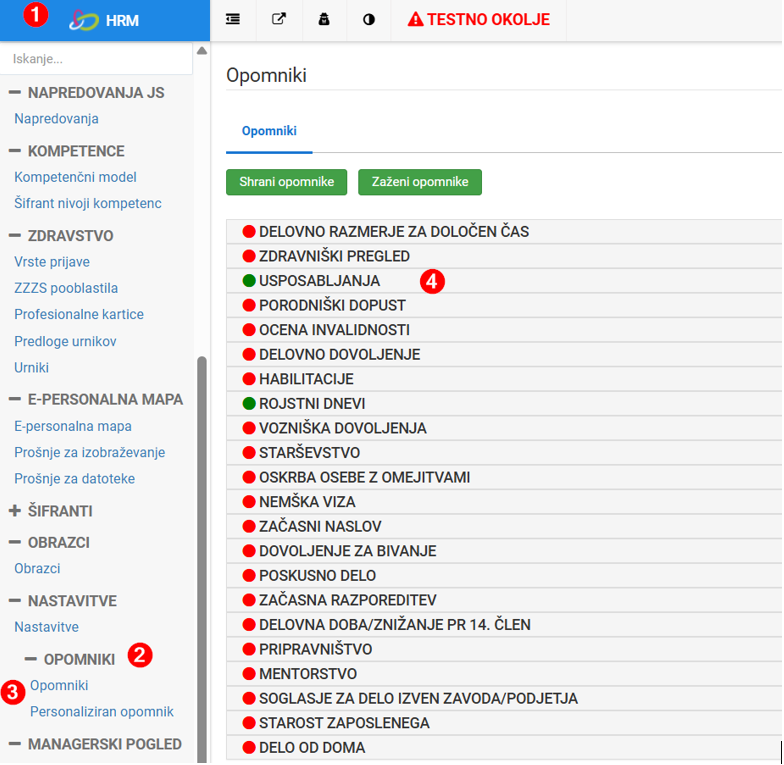Toggle red status dot for HABILITACIJE
This screenshot has width=784, height=765.
pyautogui.click(x=248, y=378)
